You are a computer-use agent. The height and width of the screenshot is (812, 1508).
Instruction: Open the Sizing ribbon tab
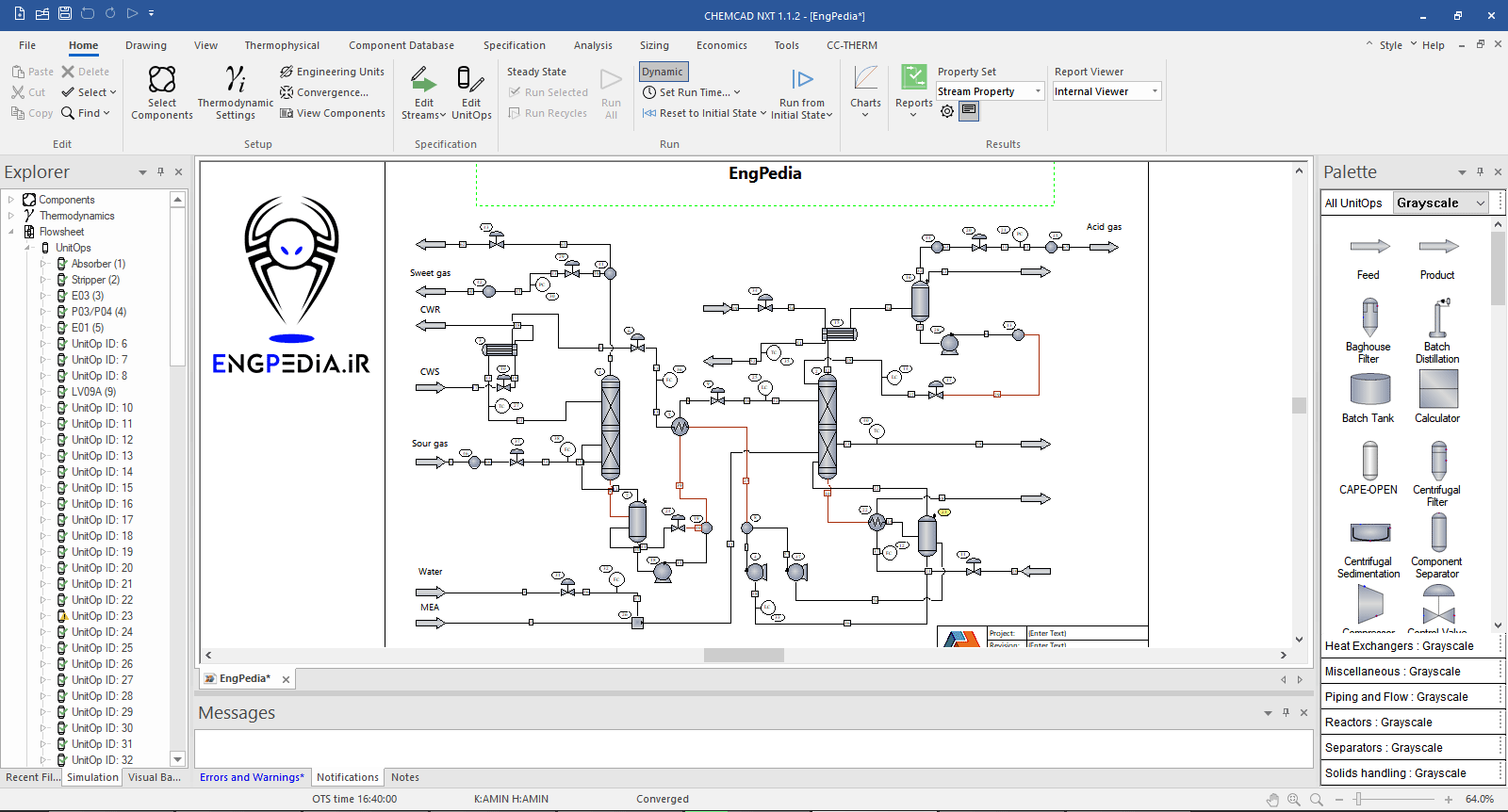click(x=654, y=45)
